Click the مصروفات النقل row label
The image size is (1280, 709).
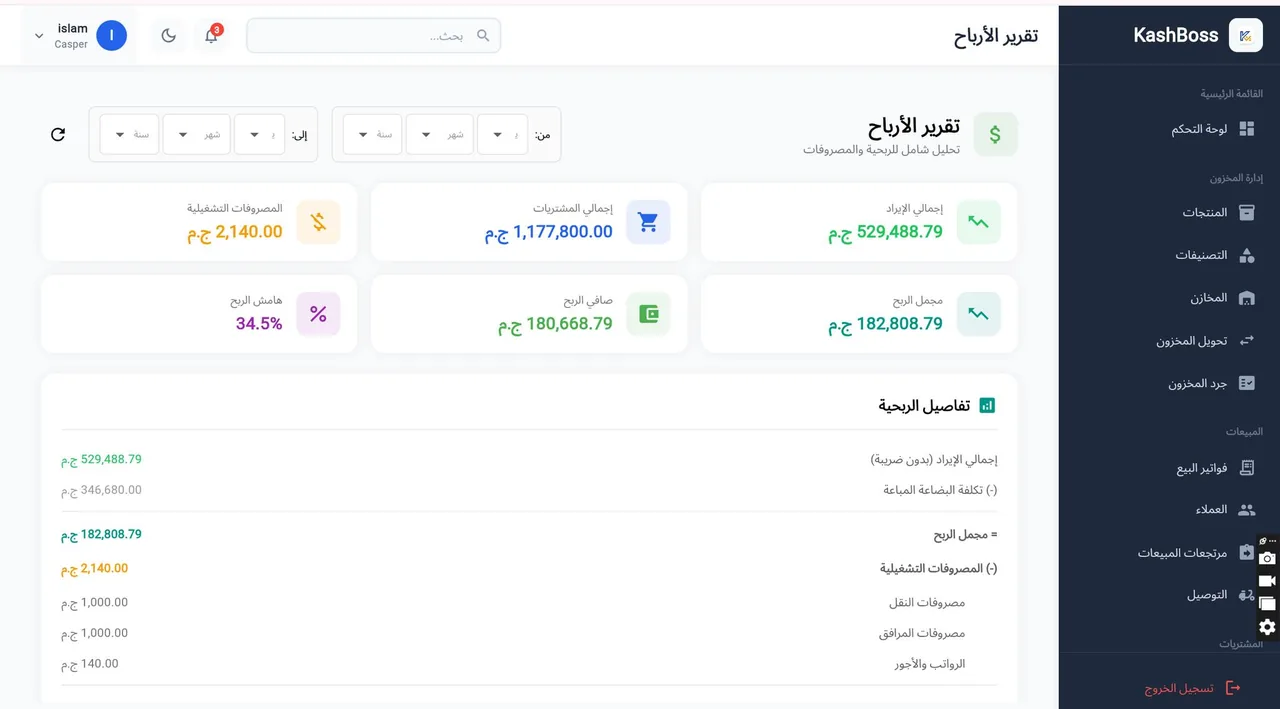927,603
